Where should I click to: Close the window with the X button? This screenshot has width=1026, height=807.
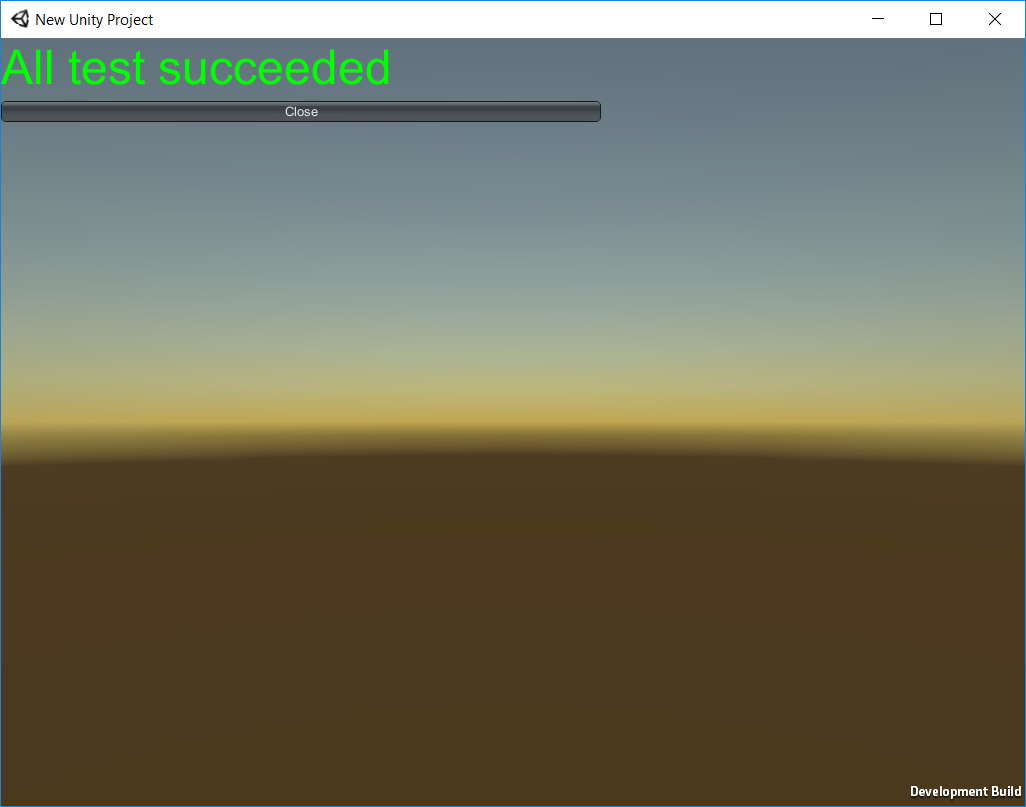click(995, 19)
